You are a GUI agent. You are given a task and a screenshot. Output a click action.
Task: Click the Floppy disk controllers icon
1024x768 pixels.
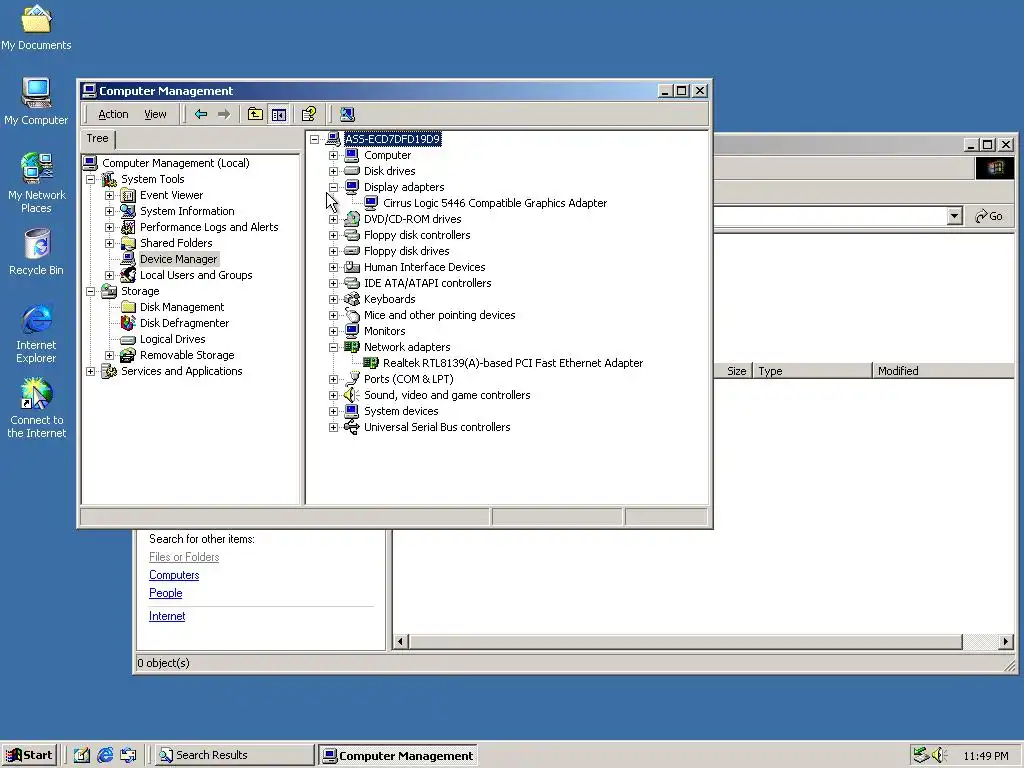pos(352,235)
